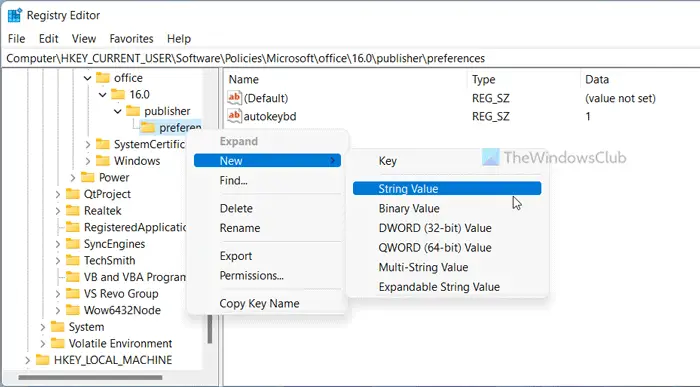Viewport: 700px width, 387px height.
Task: Click the Windows folder icon
Action: point(103,161)
